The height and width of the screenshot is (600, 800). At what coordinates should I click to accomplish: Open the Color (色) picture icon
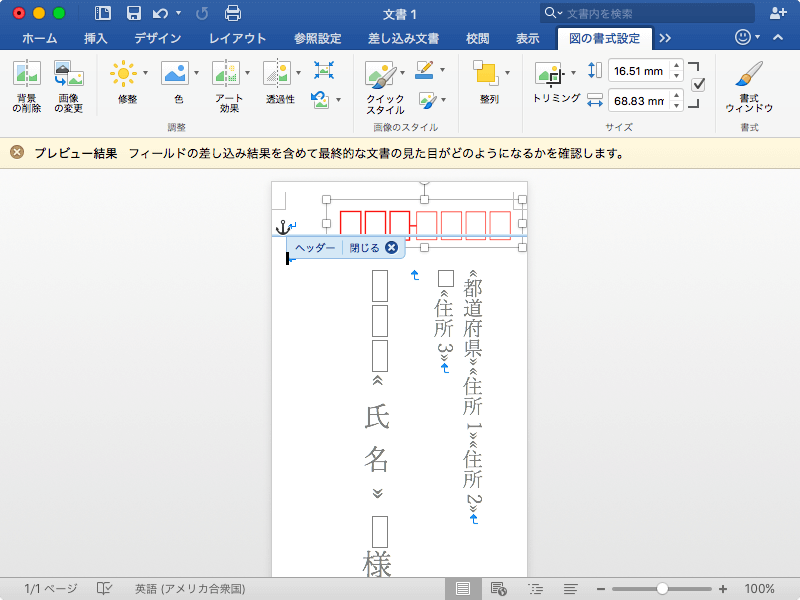pos(175,73)
